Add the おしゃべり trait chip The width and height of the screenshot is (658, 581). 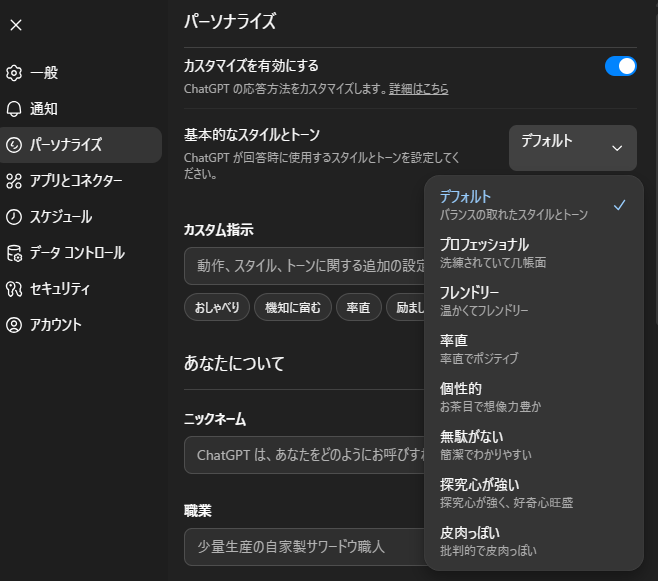[217, 307]
